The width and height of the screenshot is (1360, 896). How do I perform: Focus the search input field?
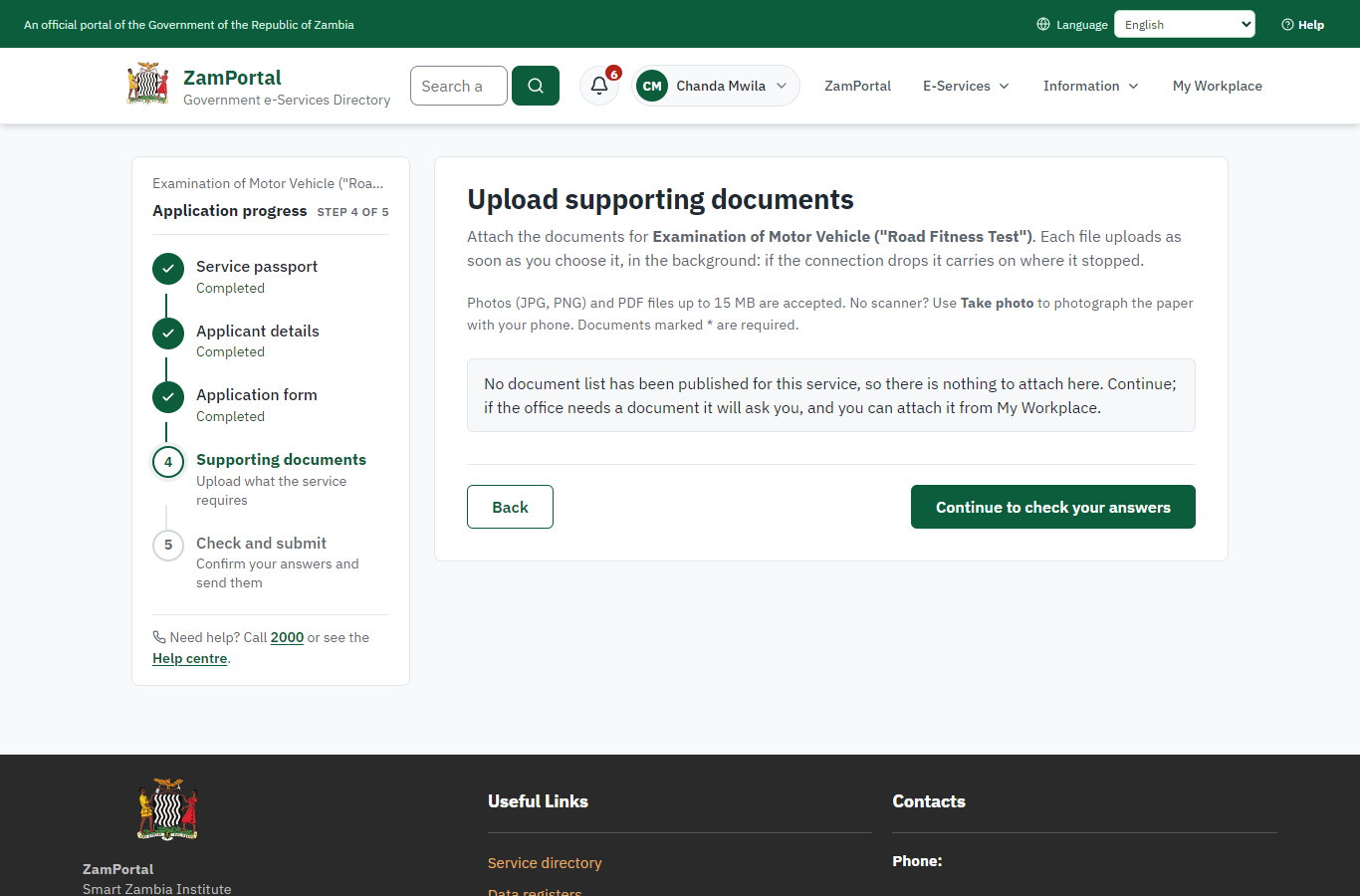coord(459,86)
